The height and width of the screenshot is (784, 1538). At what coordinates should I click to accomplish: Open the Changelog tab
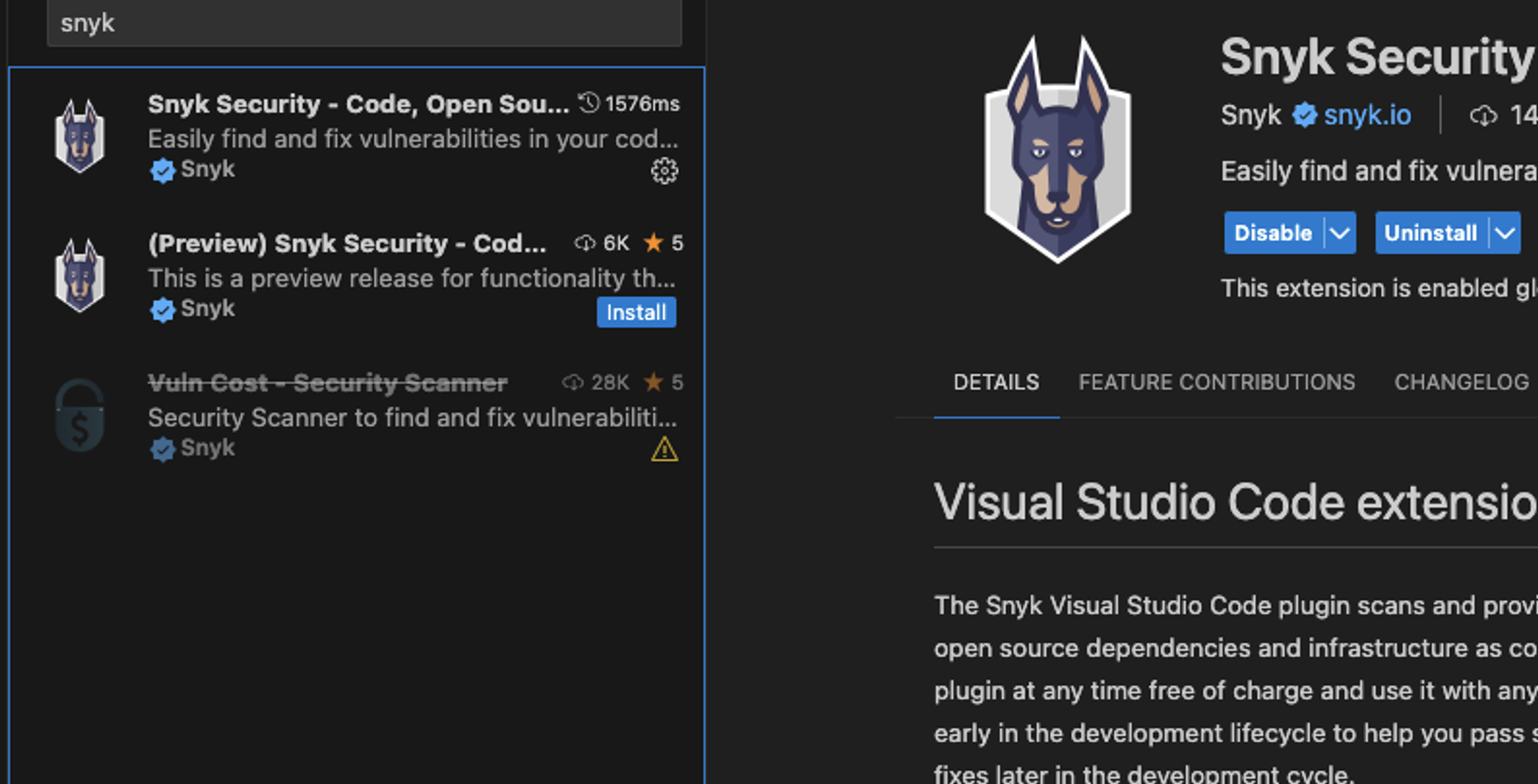pyautogui.click(x=1461, y=382)
